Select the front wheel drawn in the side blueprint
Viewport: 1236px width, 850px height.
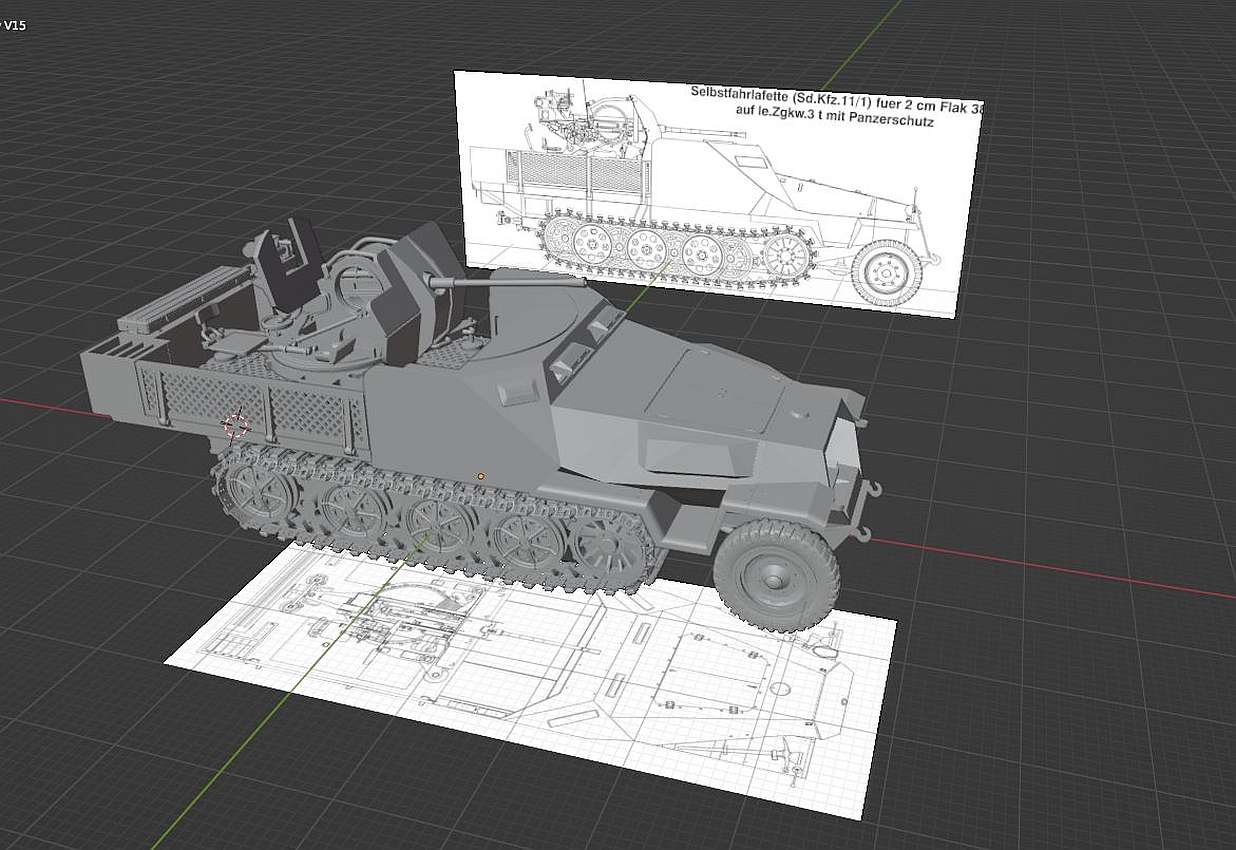click(887, 271)
